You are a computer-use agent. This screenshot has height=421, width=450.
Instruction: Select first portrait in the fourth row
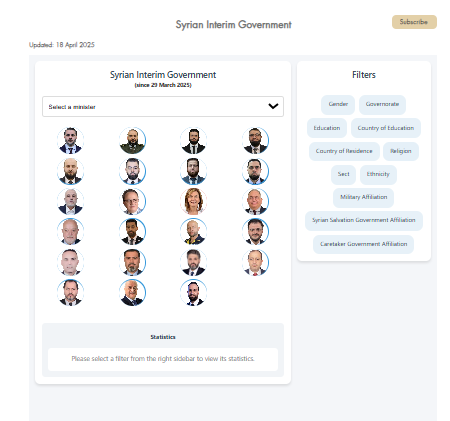[x=70, y=232]
